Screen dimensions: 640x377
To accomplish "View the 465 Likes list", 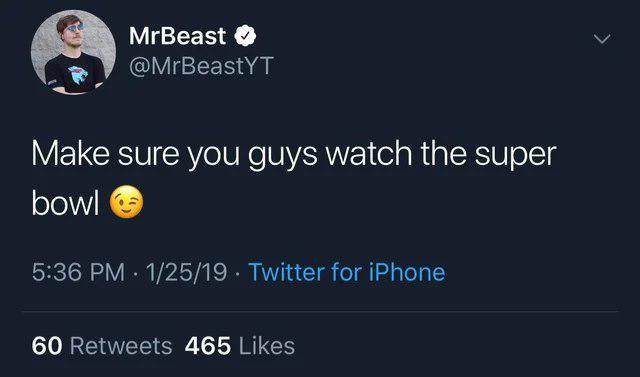I will (240, 346).
